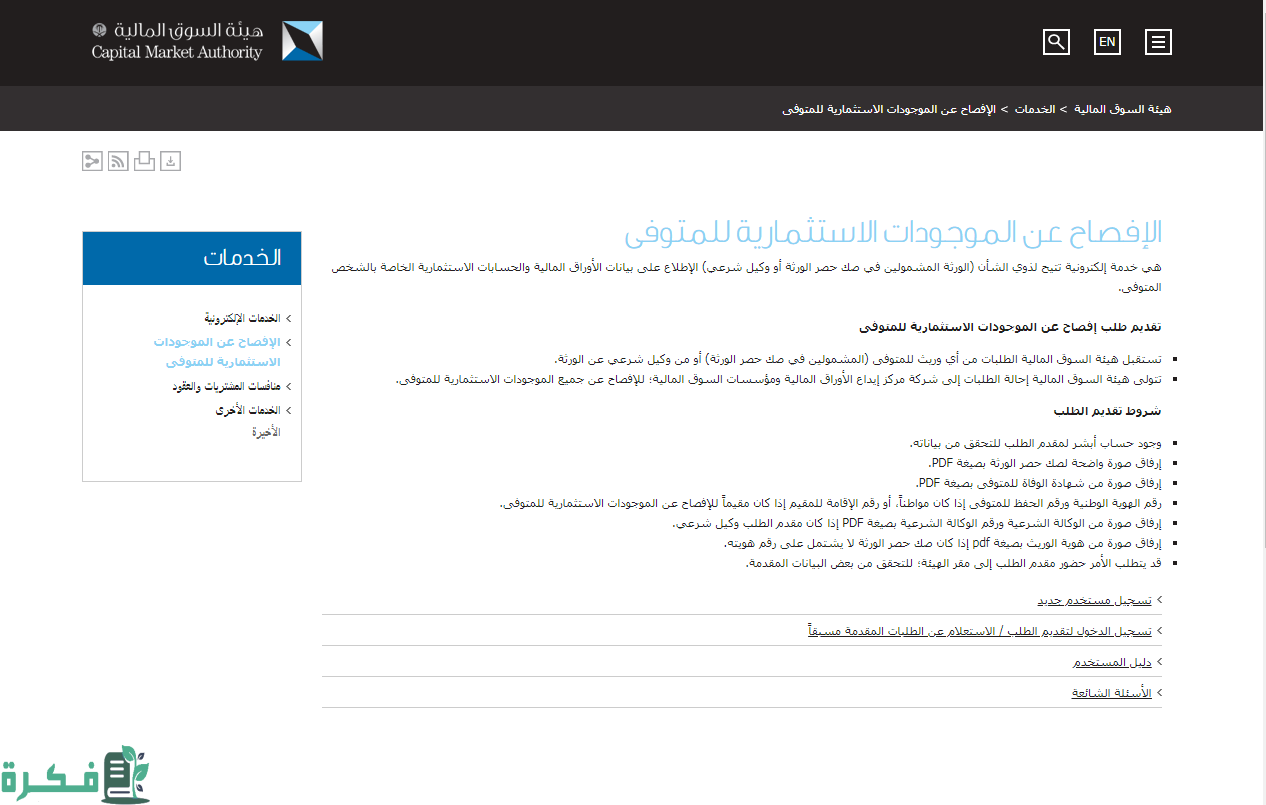
Task: Open the search icon in header
Action: 1056,42
